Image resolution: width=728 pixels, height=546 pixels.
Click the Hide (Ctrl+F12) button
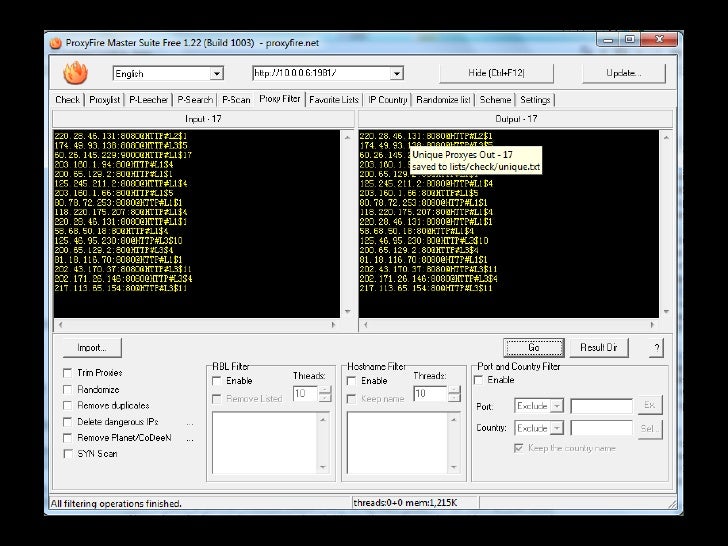coord(496,73)
